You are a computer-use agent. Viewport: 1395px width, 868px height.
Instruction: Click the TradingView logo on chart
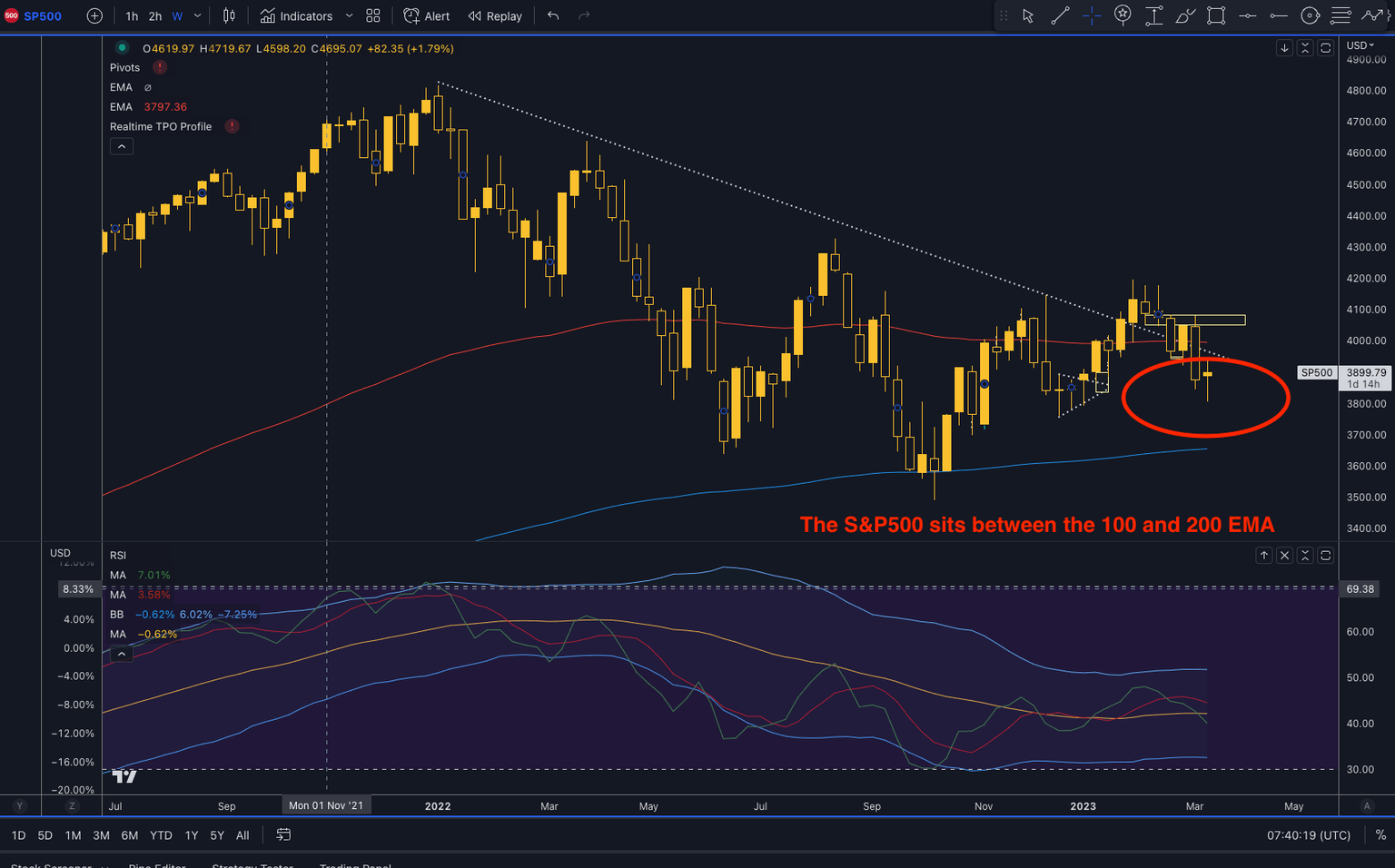[124, 776]
